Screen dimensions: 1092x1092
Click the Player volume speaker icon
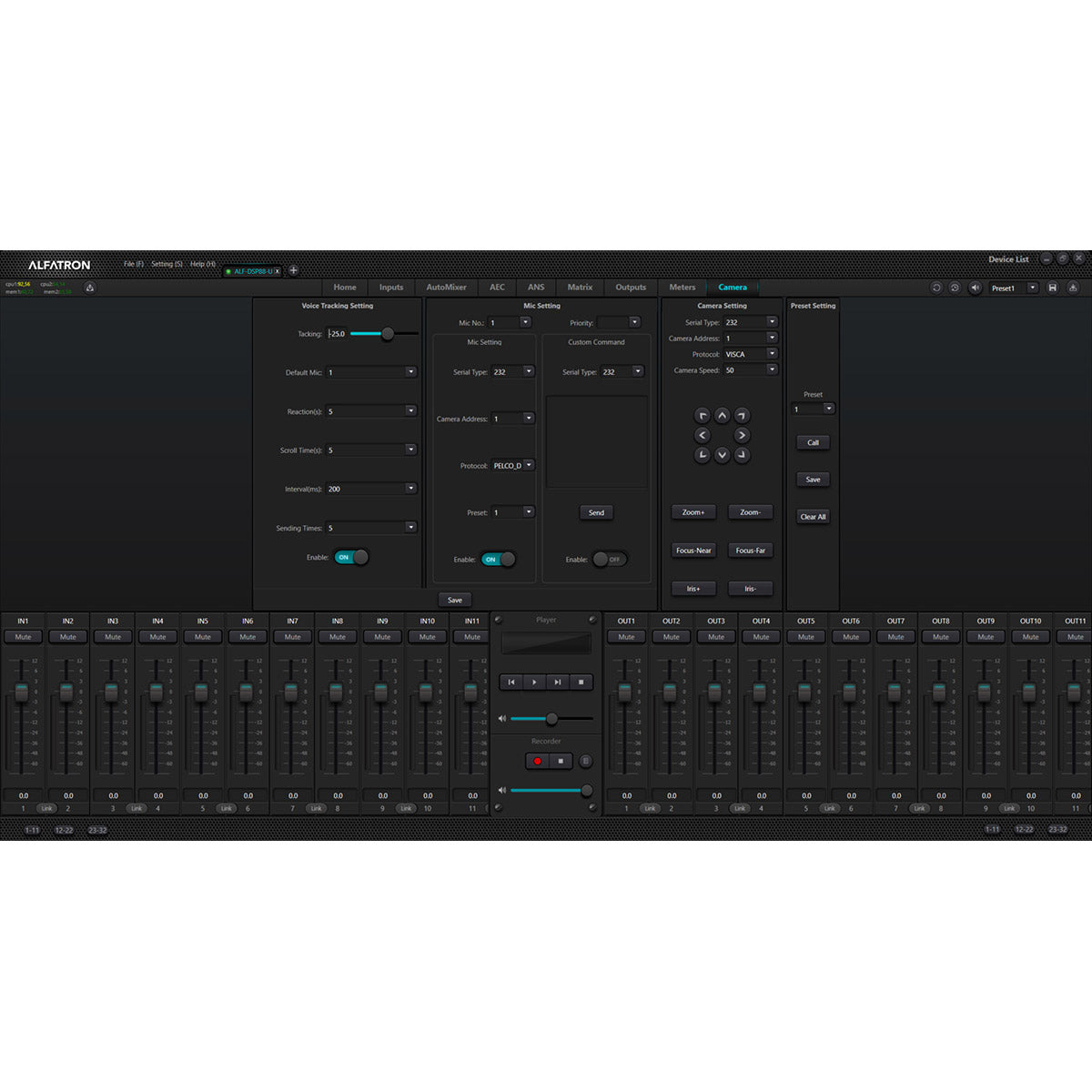[x=501, y=718]
